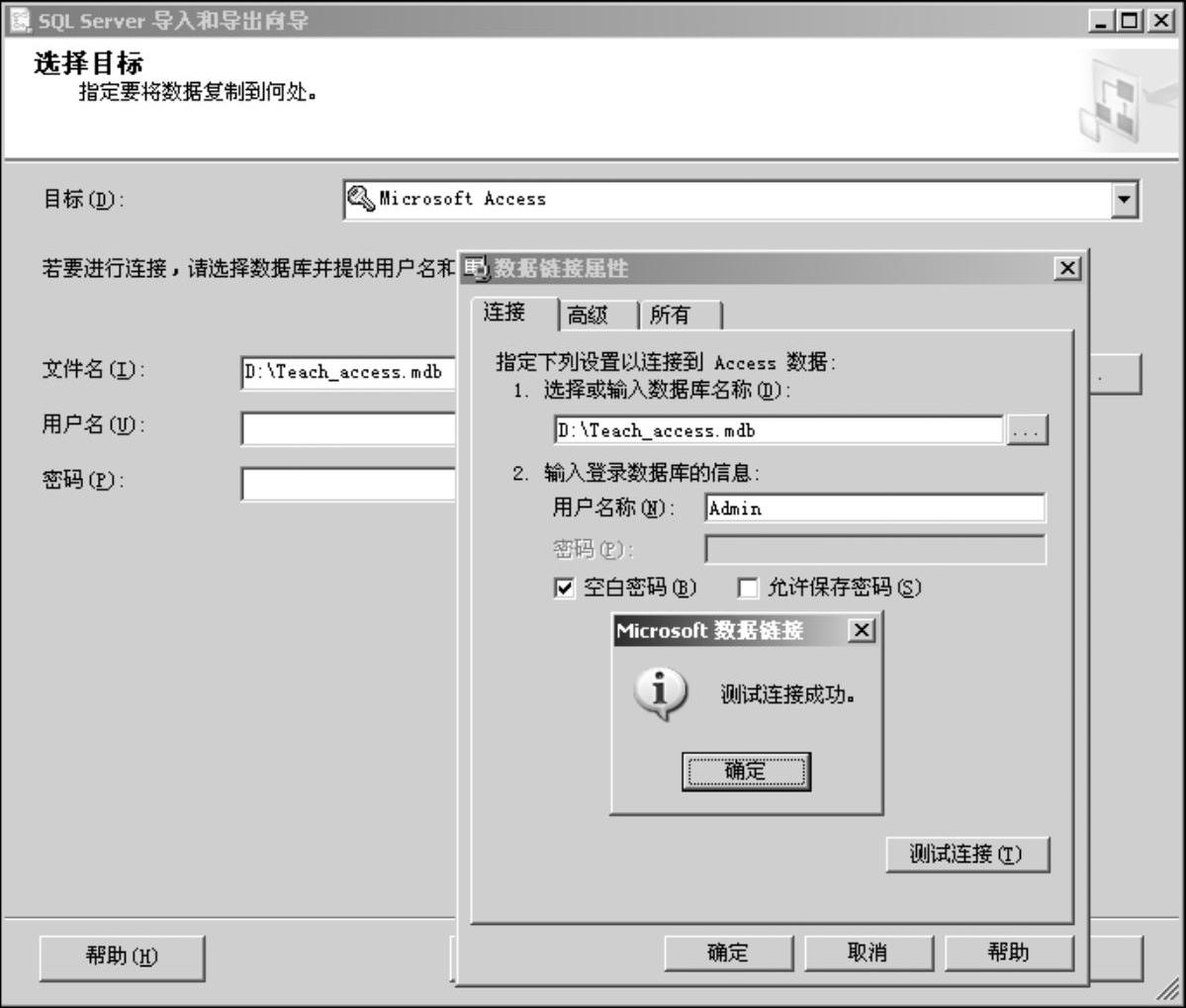Close the Microsoft 数据链接 message box
Image resolution: width=1186 pixels, height=1008 pixels.
[x=862, y=631]
